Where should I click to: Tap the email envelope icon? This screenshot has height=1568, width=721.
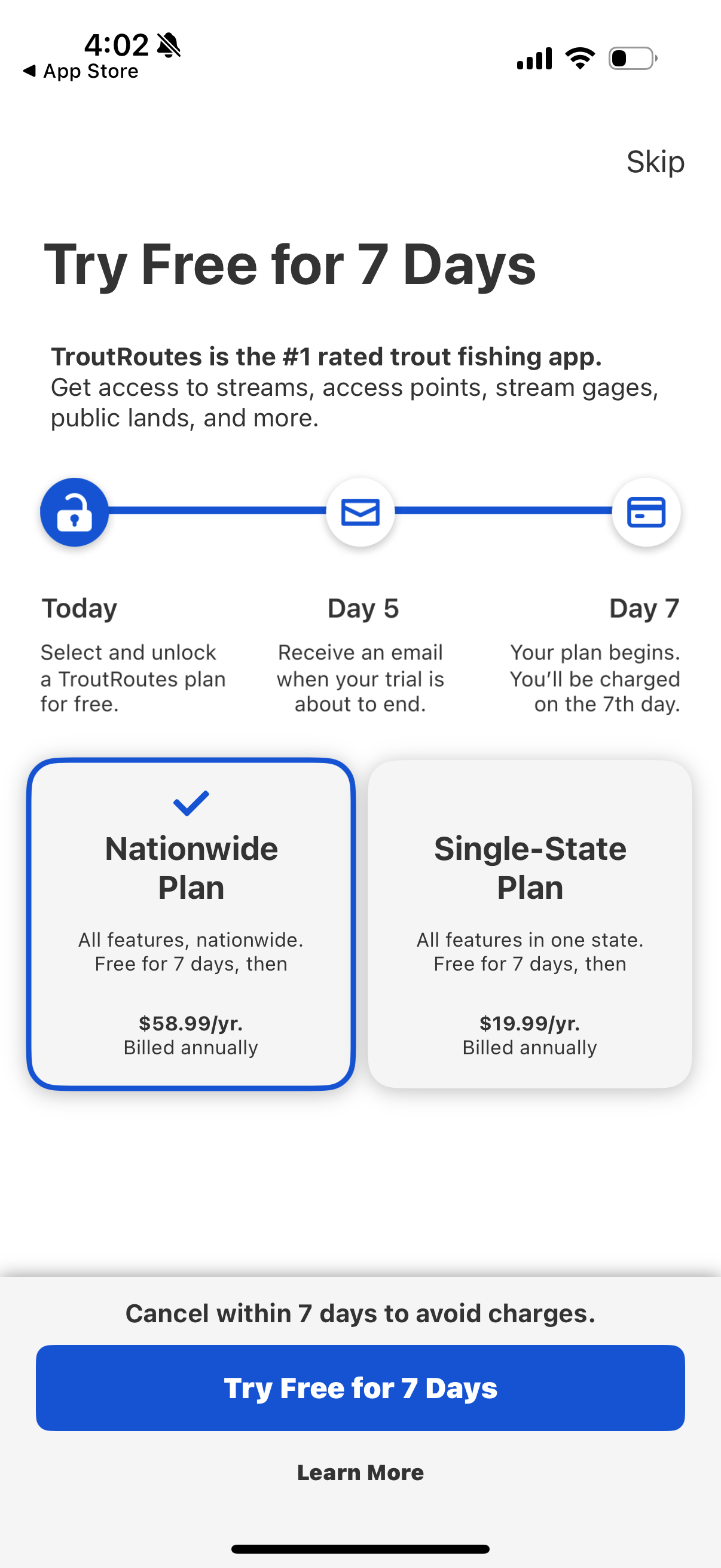[360, 512]
